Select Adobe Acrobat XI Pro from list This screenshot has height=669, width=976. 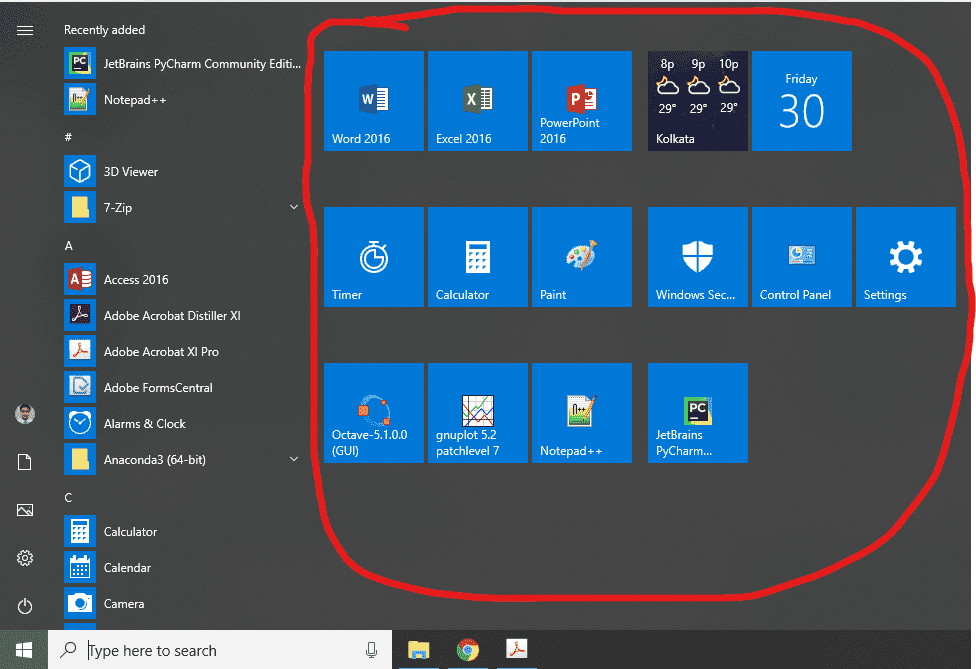tap(160, 352)
